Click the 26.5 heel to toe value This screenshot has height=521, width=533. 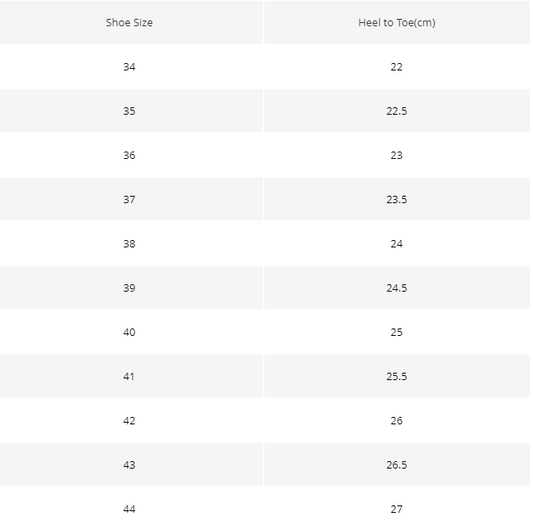[x=397, y=465]
